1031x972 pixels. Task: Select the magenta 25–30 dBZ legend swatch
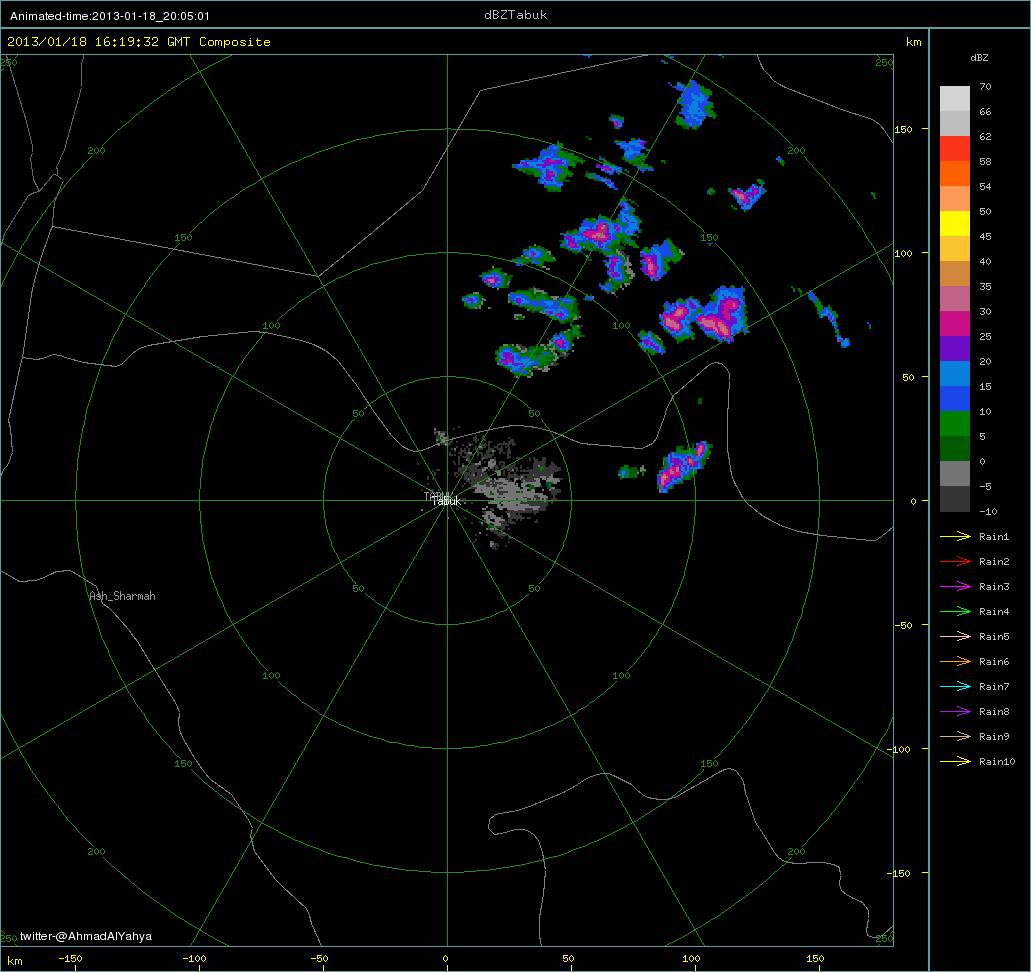[x=955, y=324]
